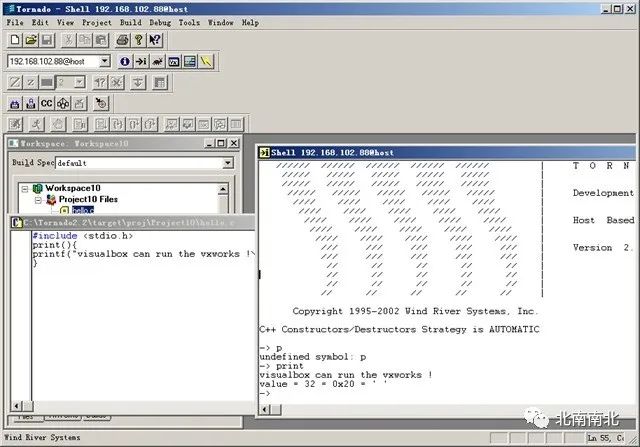Open the Project menu
Screen dimensions: 640x447
97,22
